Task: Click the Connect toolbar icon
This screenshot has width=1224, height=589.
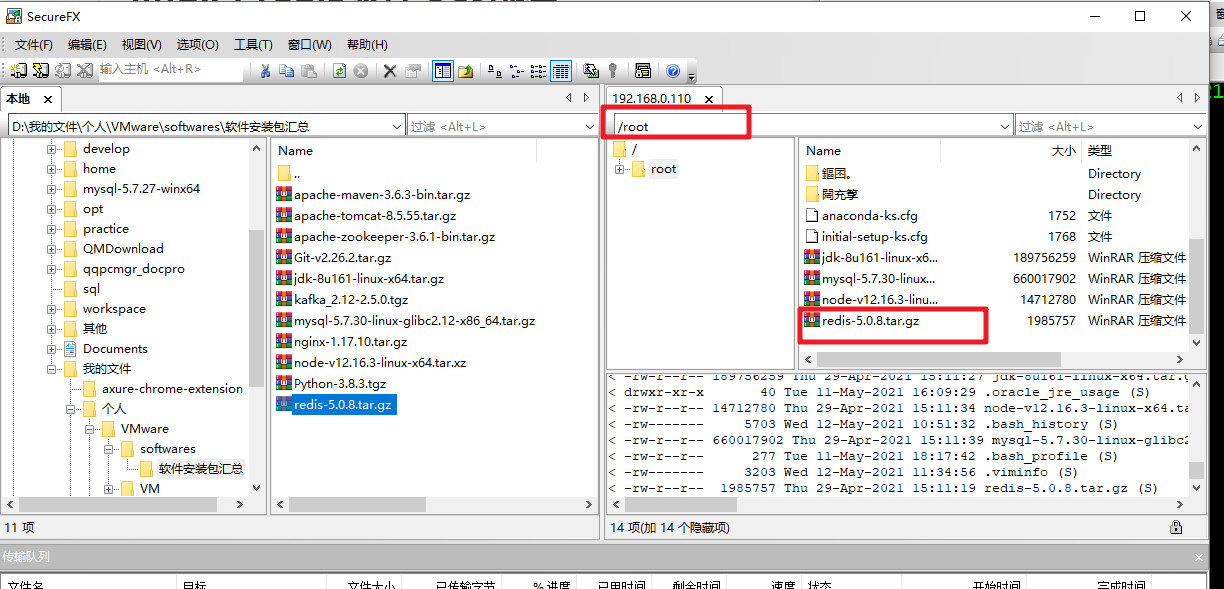Action: click(18, 70)
